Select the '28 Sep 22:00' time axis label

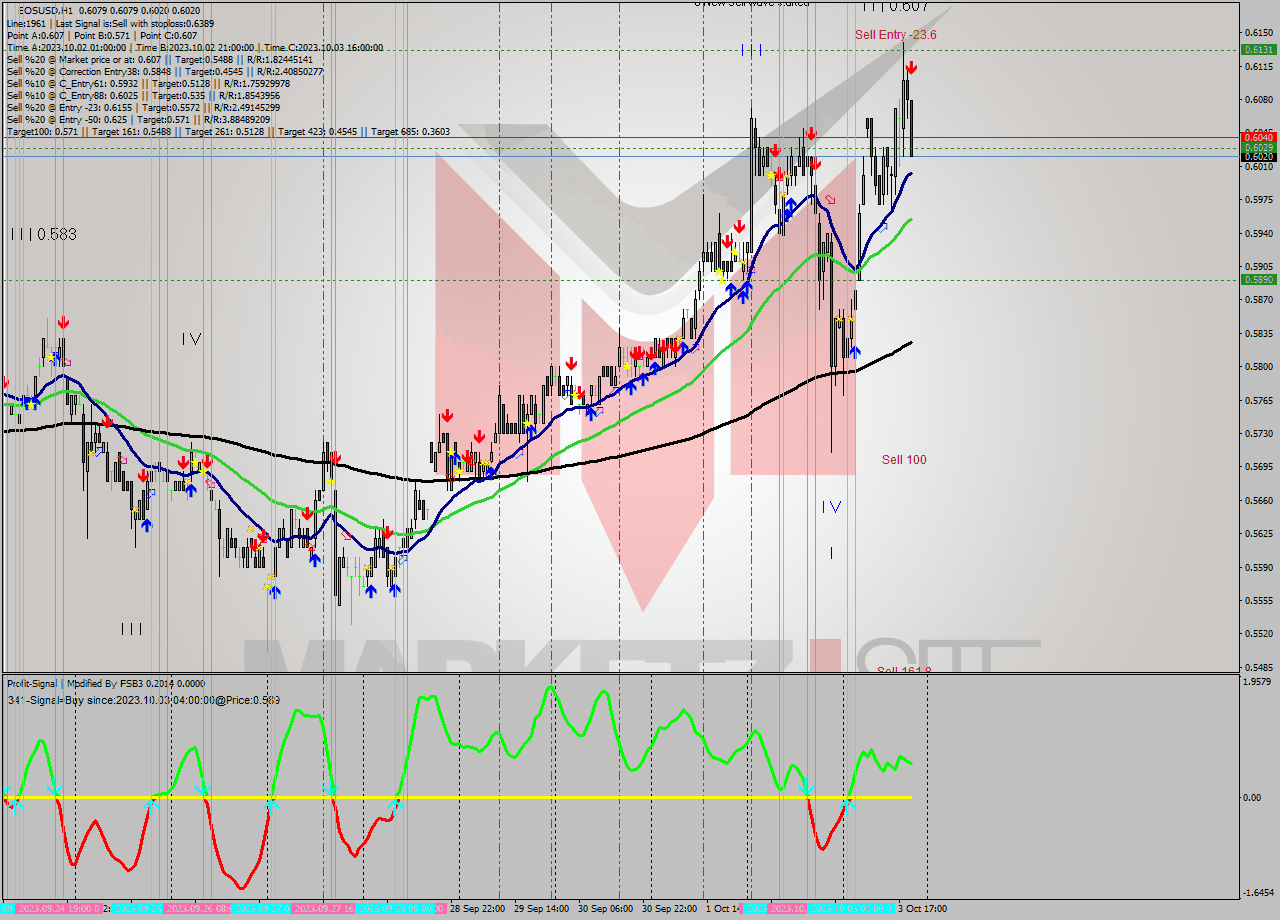pyautogui.click(x=475, y=909)
